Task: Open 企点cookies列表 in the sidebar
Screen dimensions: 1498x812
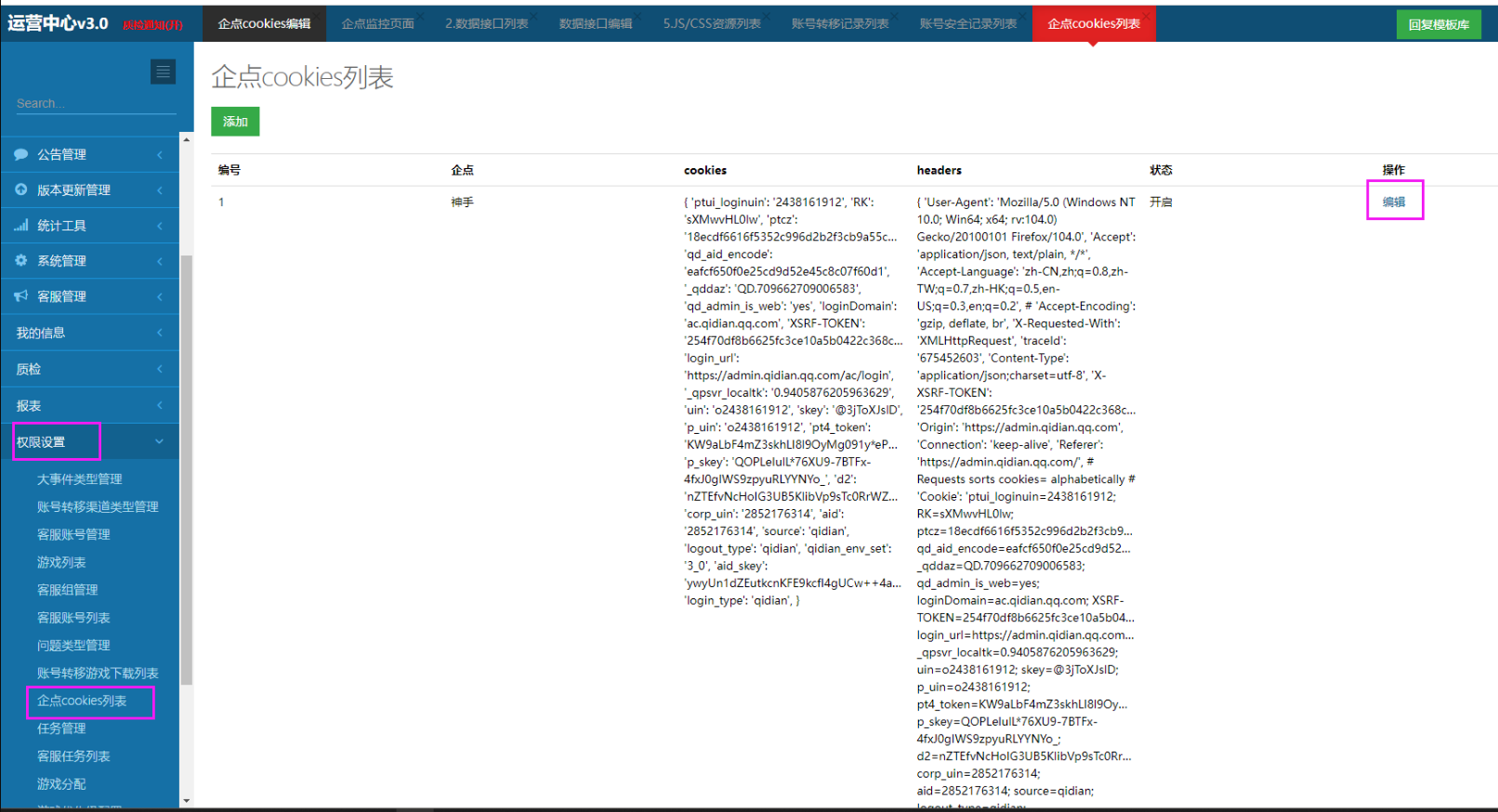Action: [82, 701]
